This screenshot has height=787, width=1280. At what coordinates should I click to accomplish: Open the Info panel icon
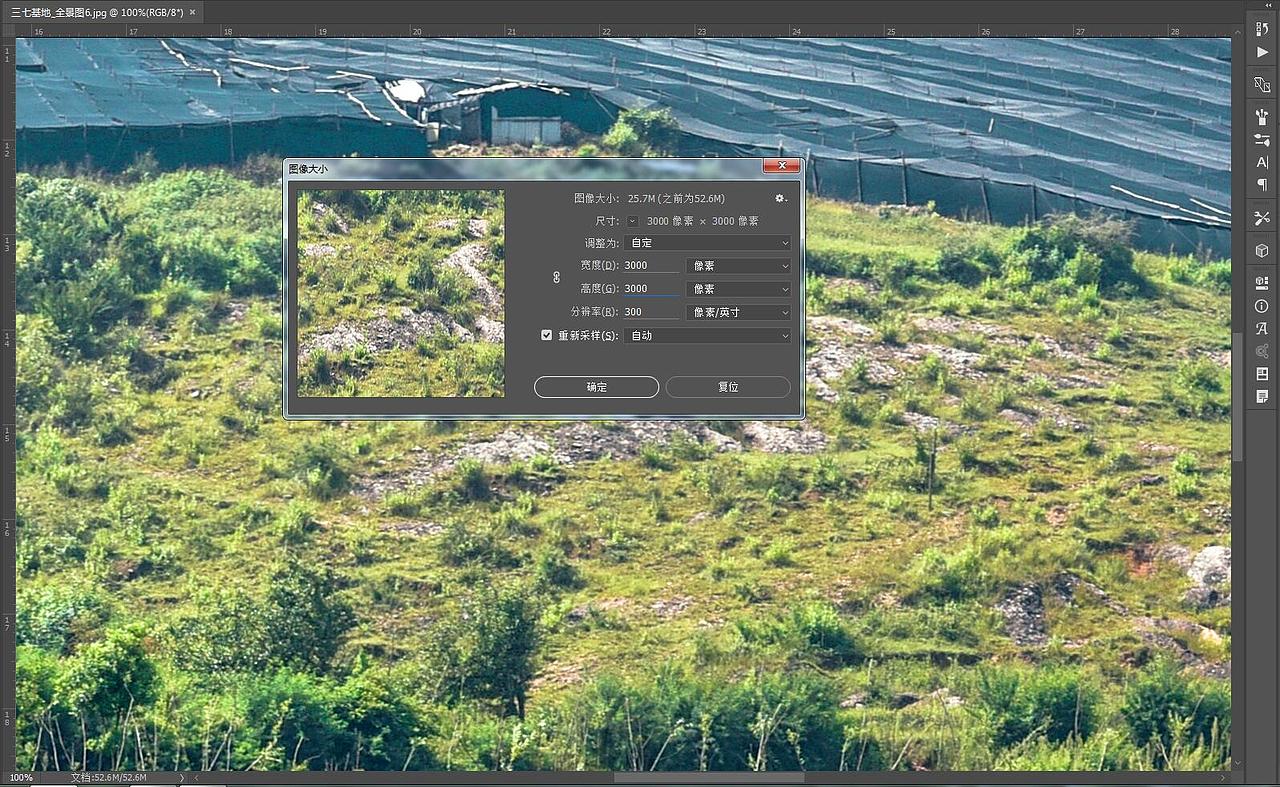tap(1262, 305)
